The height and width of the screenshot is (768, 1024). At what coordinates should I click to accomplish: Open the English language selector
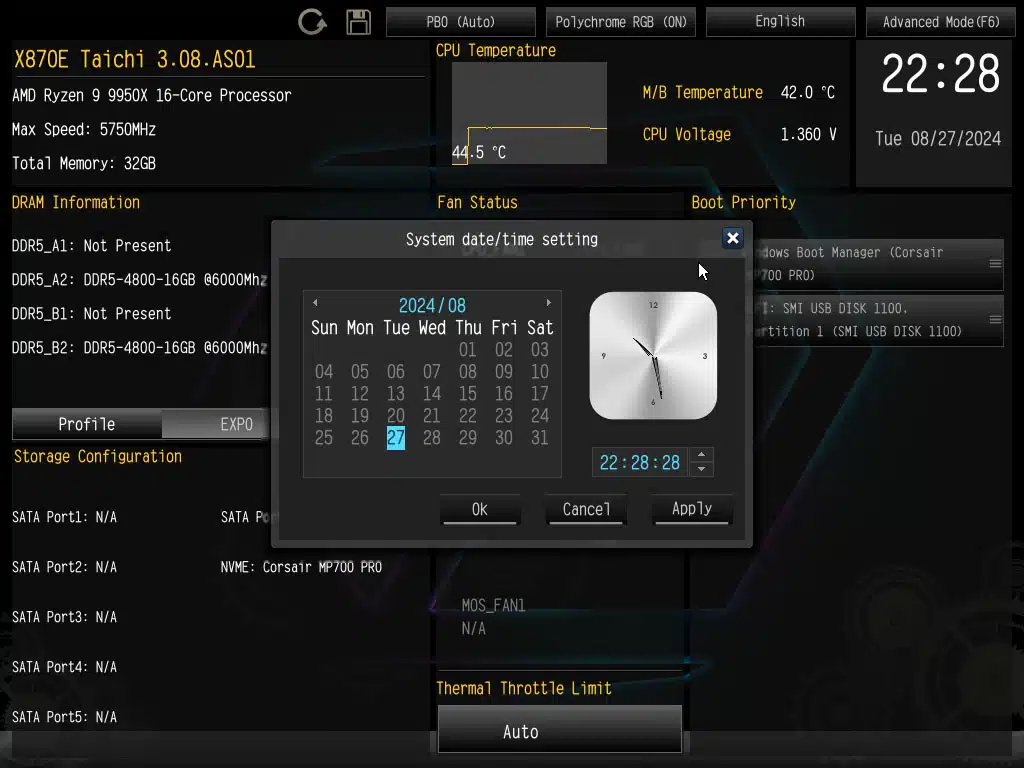pyautogui.click(x=780, y=22)
